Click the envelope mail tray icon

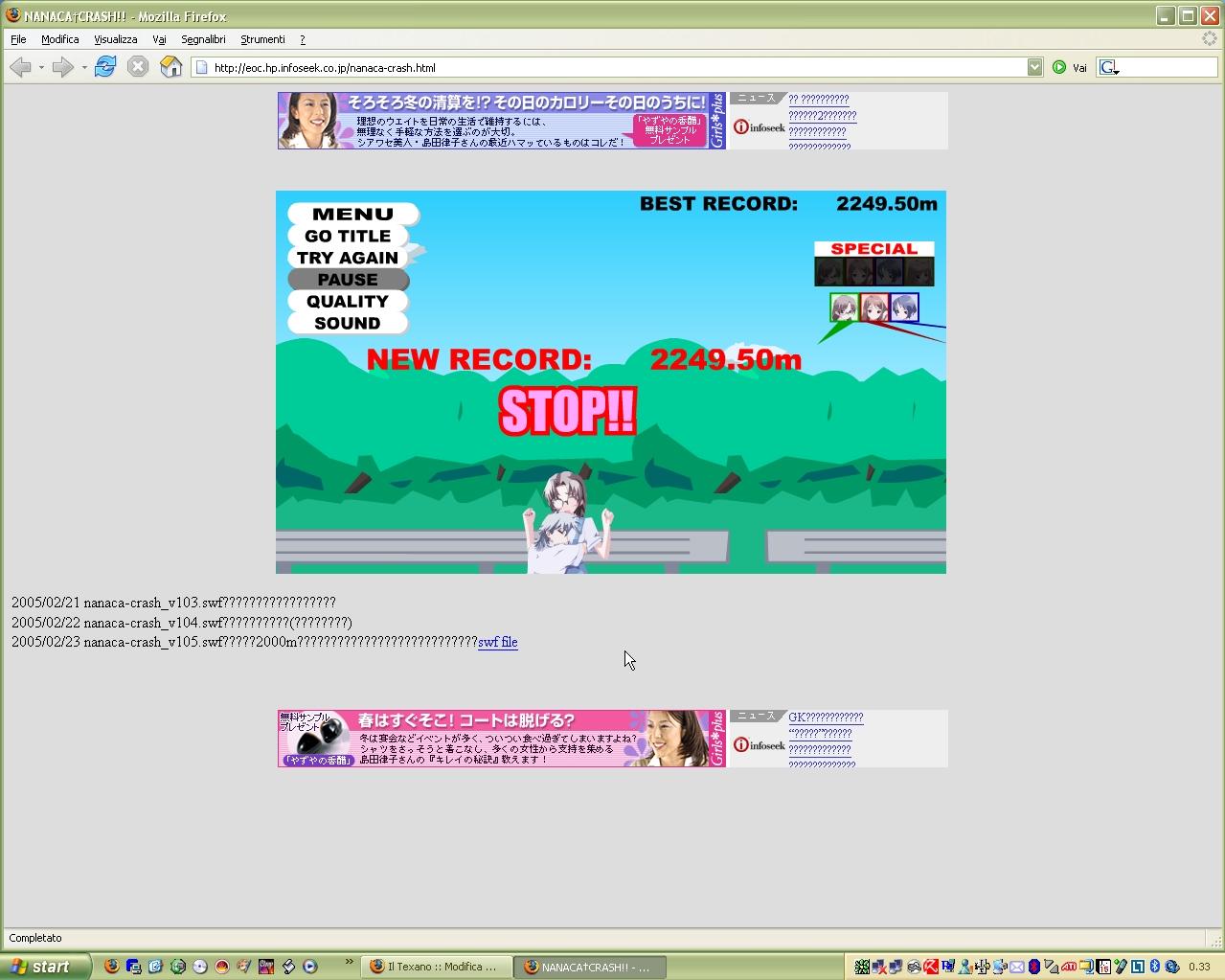coord(1017,967)
